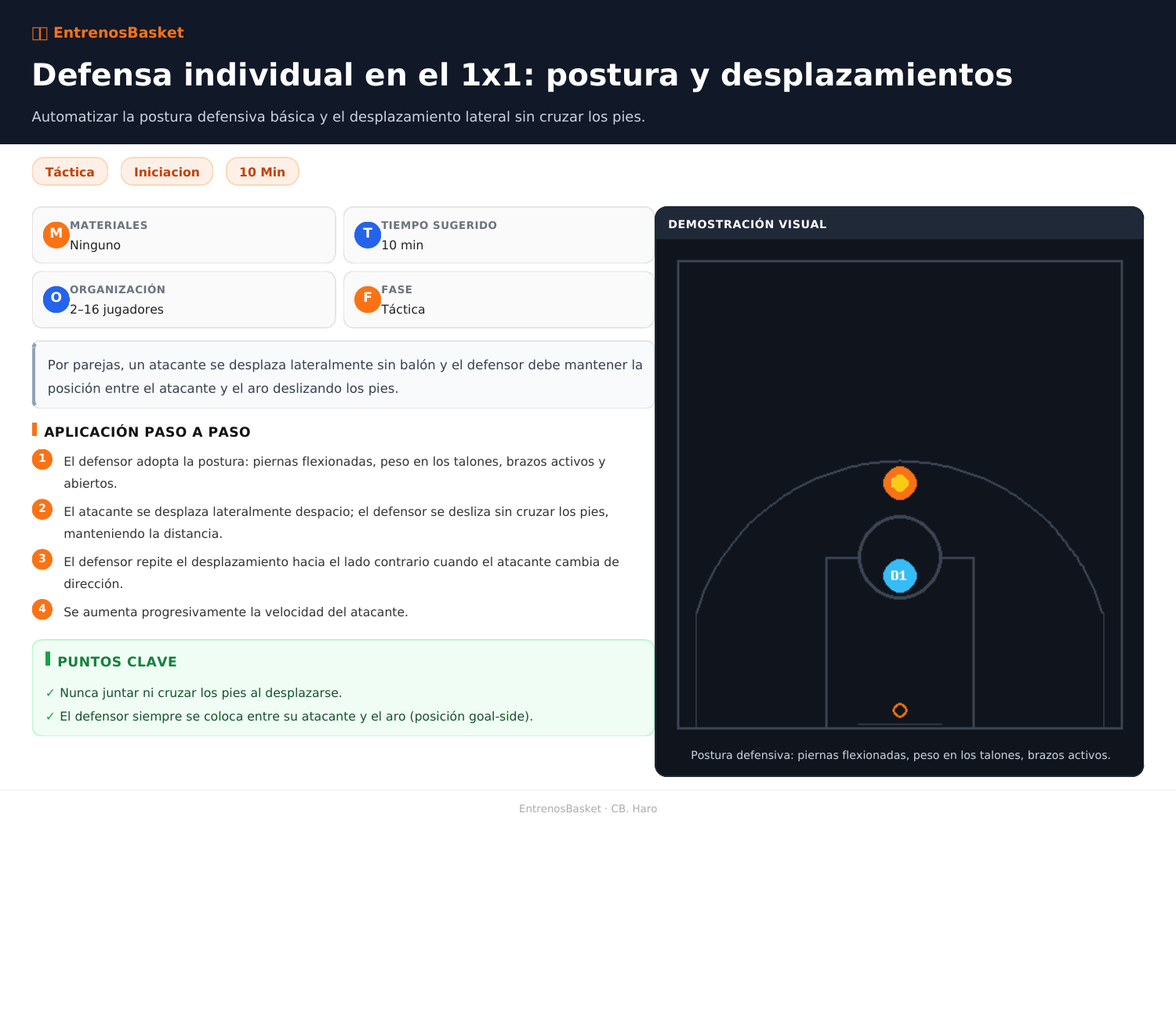Click the orange F phase icon
Image resolution: width=1176 pixels, height=1013 pixels.
point(368,300)
